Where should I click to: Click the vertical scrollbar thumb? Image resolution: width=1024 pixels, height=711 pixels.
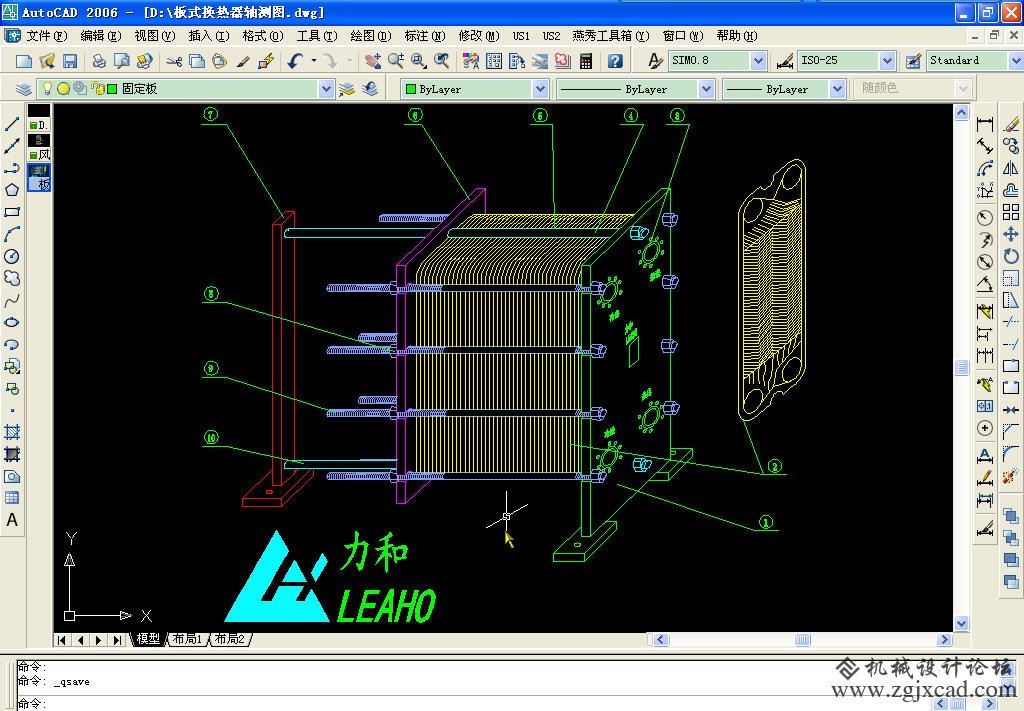pos(961,368)
